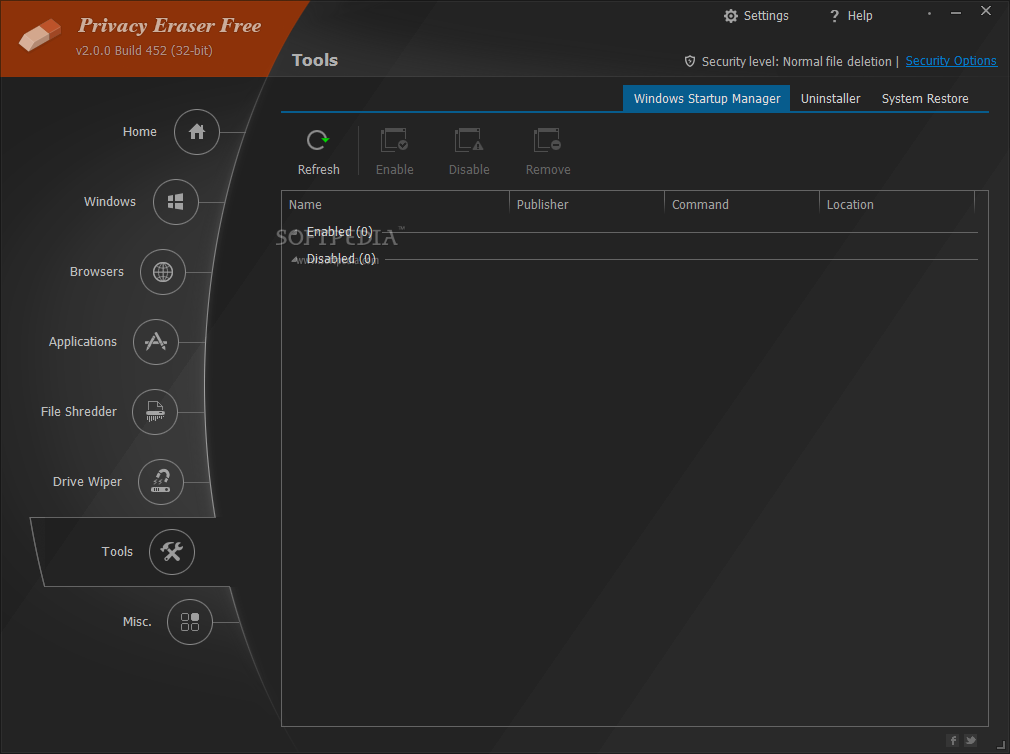
Task: Click the Privacy Eraser eraser logo
Action: pyautogui.click(x=39, y=34)
